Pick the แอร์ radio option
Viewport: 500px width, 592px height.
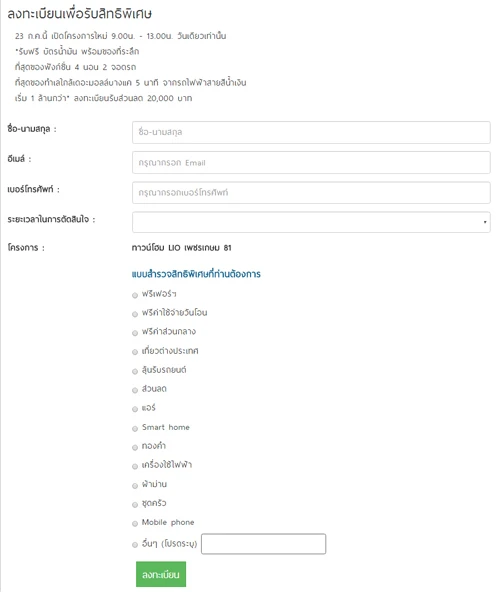click(x=135, y=409)
